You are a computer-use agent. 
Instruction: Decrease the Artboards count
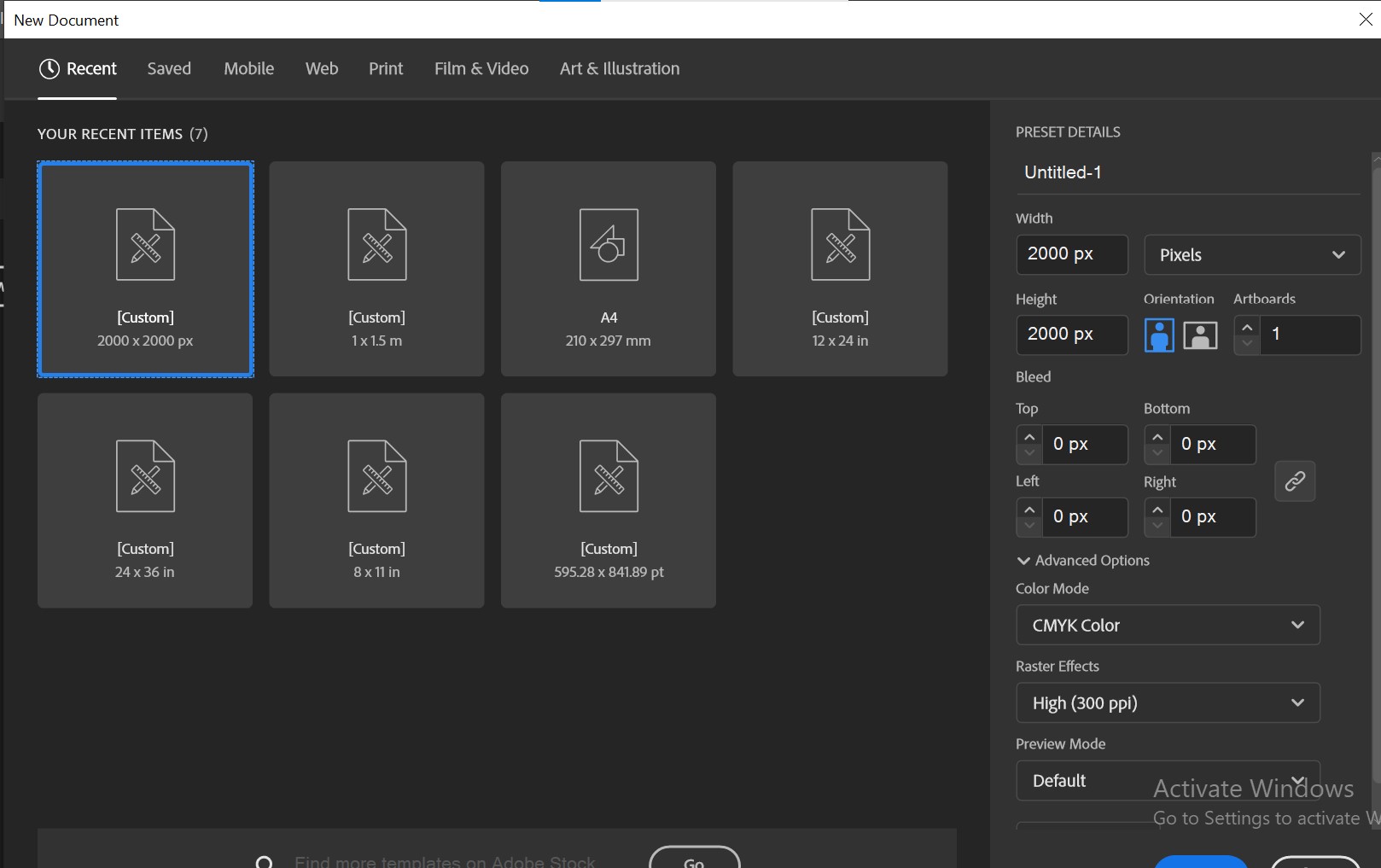point(1247,344)
